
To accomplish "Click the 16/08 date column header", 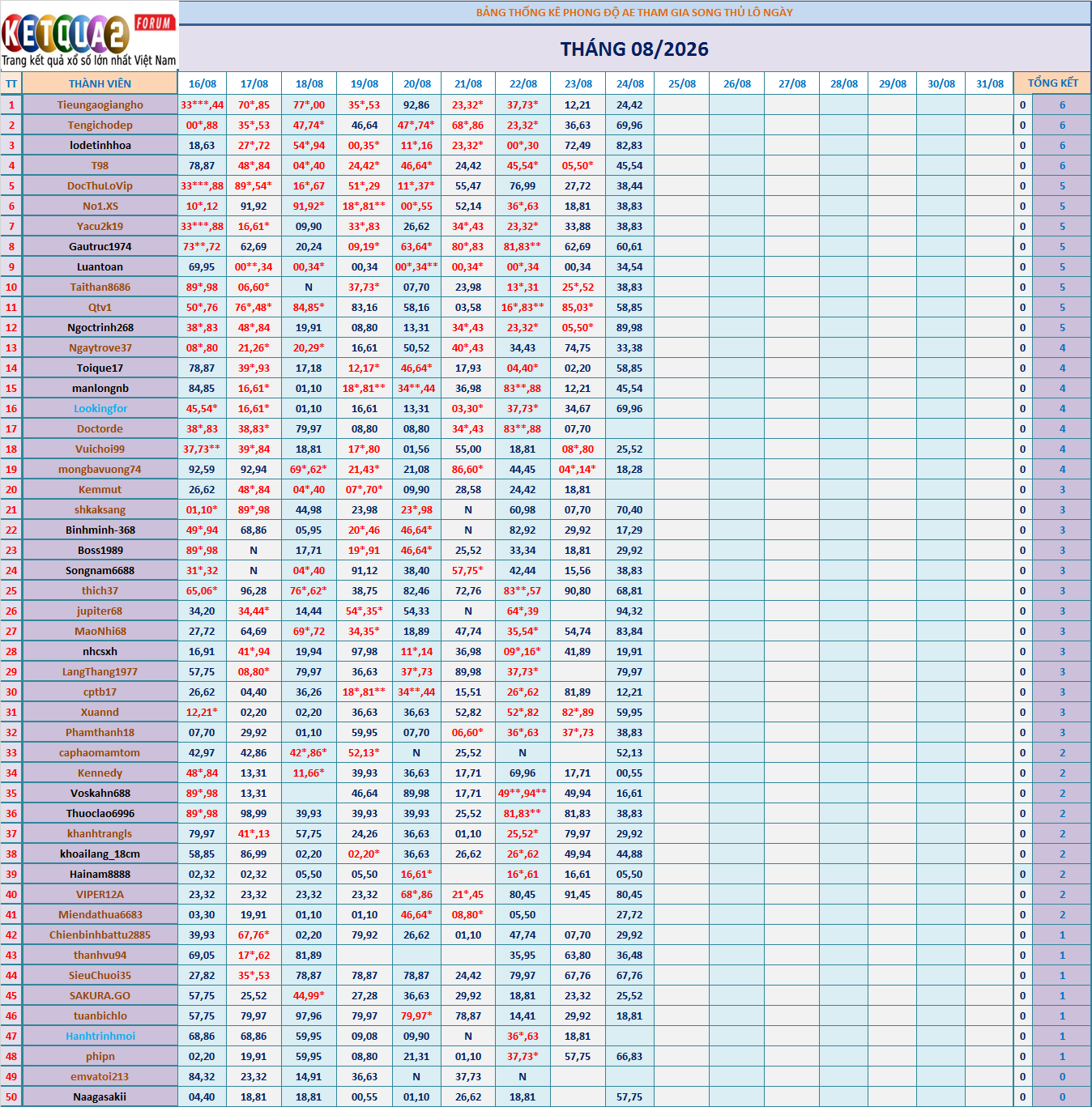I will point(203,84).
